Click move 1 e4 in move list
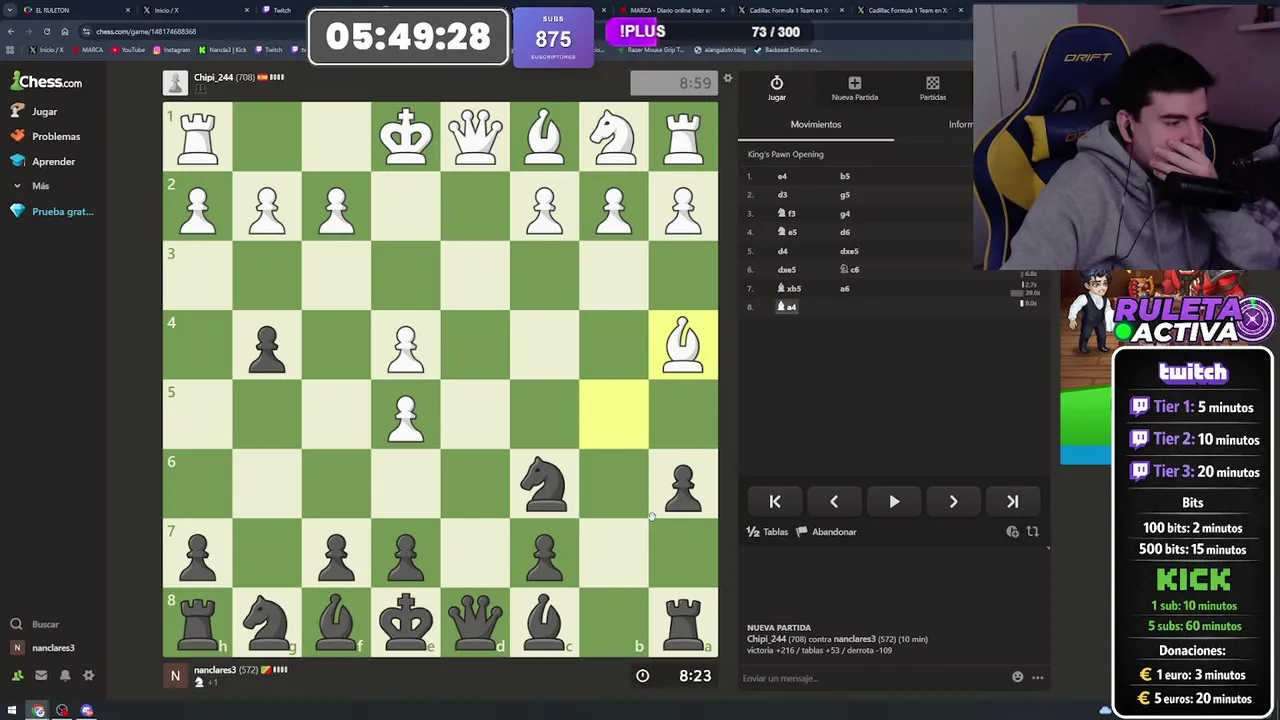This screenshot has height=720, width=1280. [782, 176]
